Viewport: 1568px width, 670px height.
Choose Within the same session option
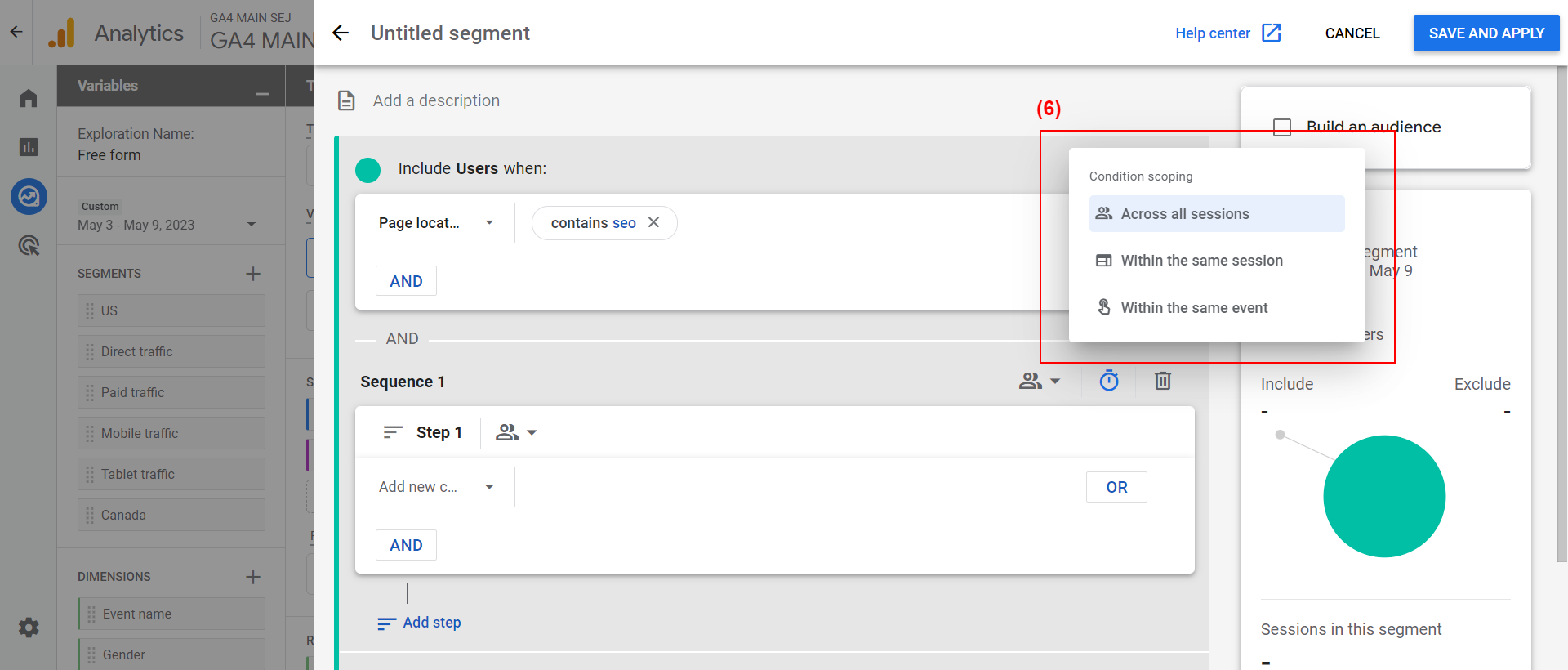coord(1217,261)
